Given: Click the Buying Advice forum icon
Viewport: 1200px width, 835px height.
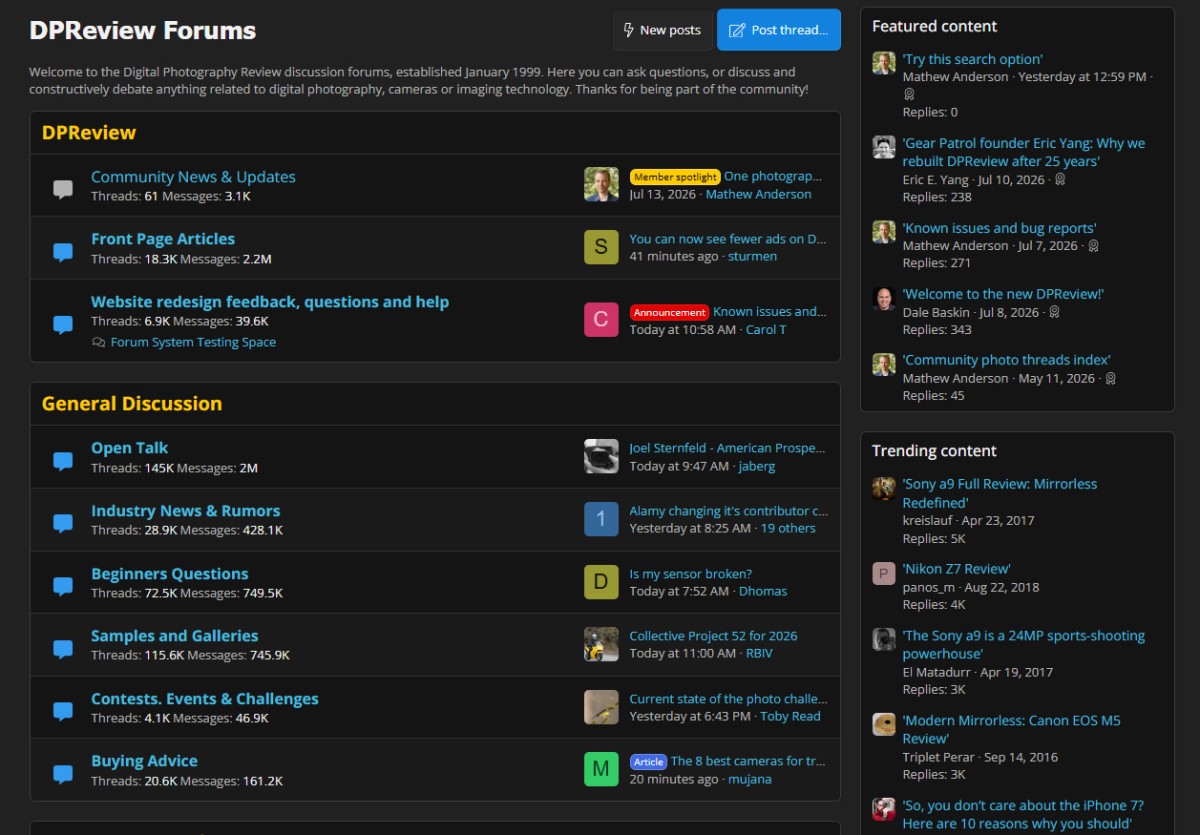Looking at the screenshot, I should (63, 772).
